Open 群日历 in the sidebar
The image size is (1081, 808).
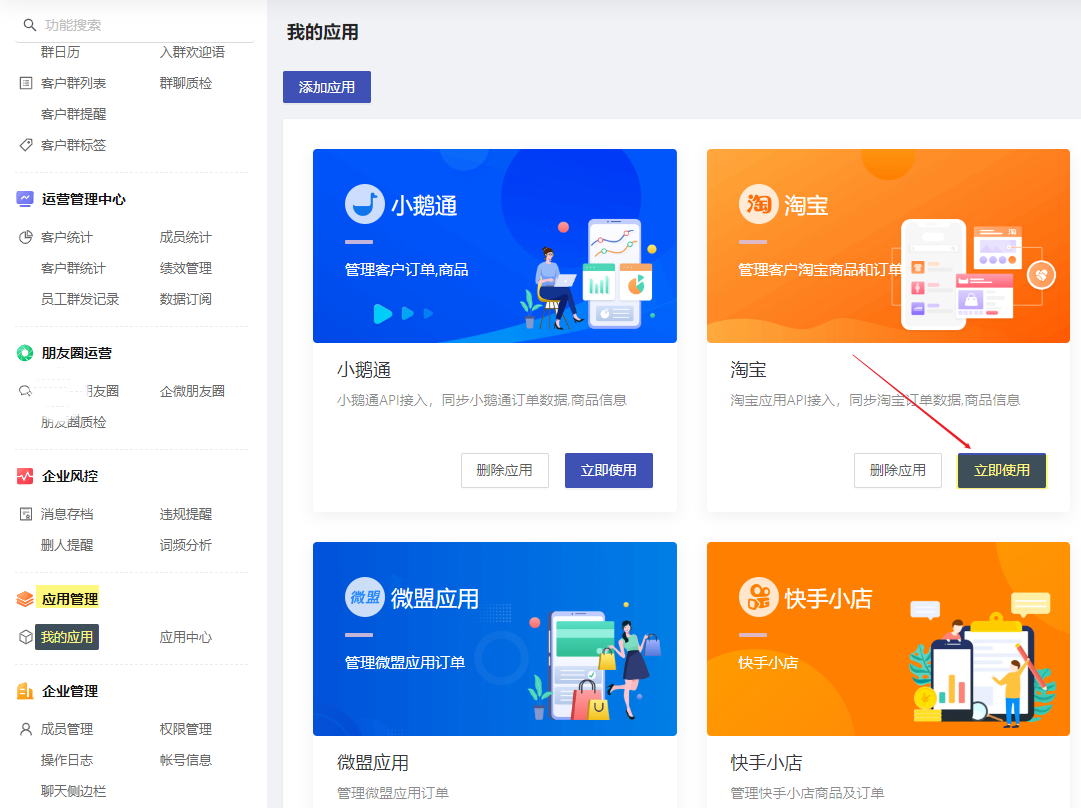pos(61,52)
